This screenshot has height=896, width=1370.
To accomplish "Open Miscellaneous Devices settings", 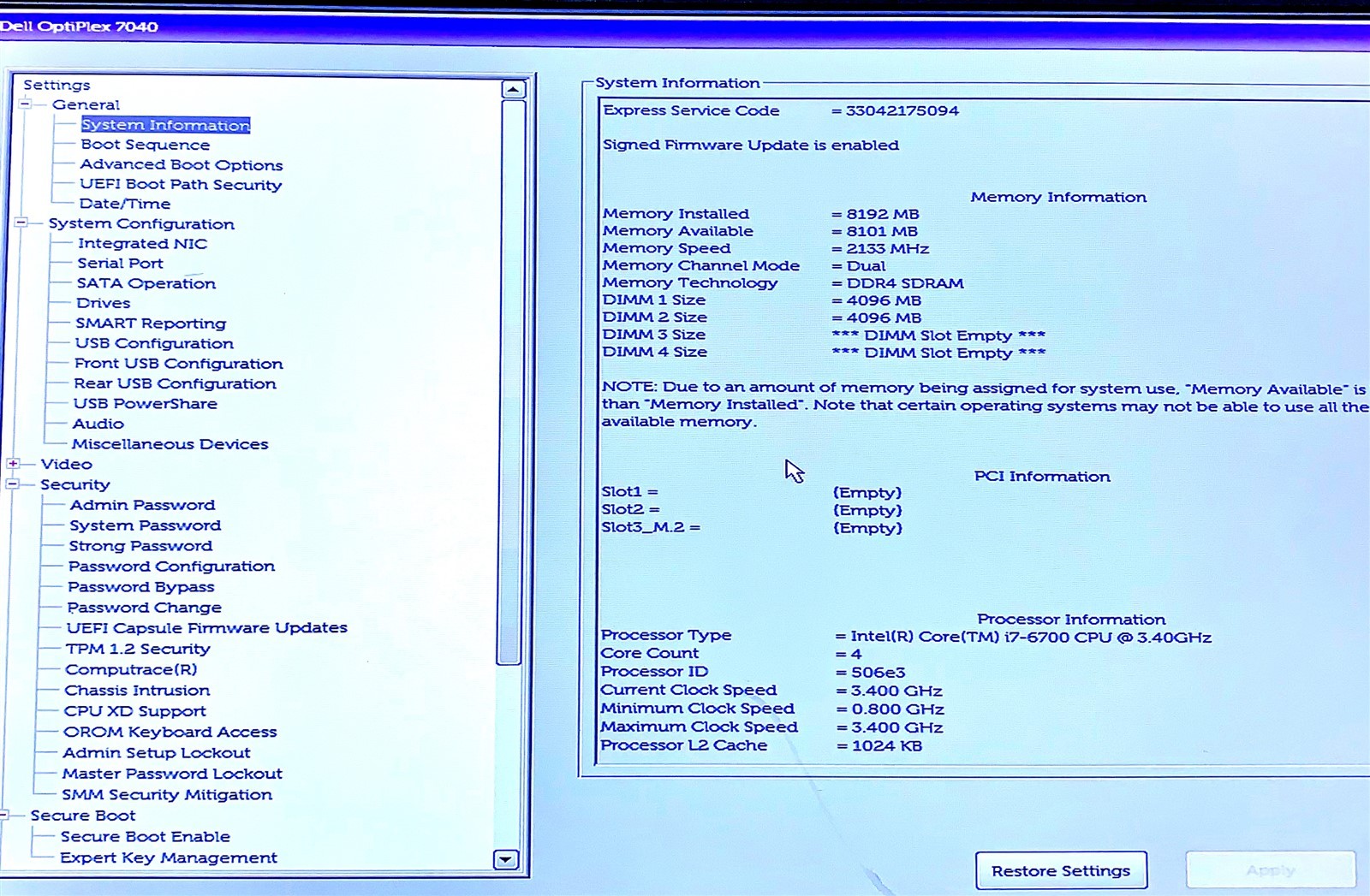I will 170,444.
